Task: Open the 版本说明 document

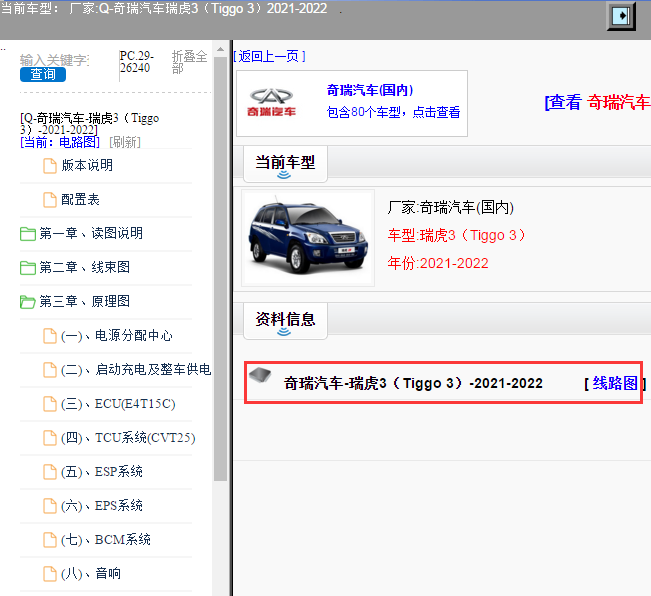Action: [87, 165]
